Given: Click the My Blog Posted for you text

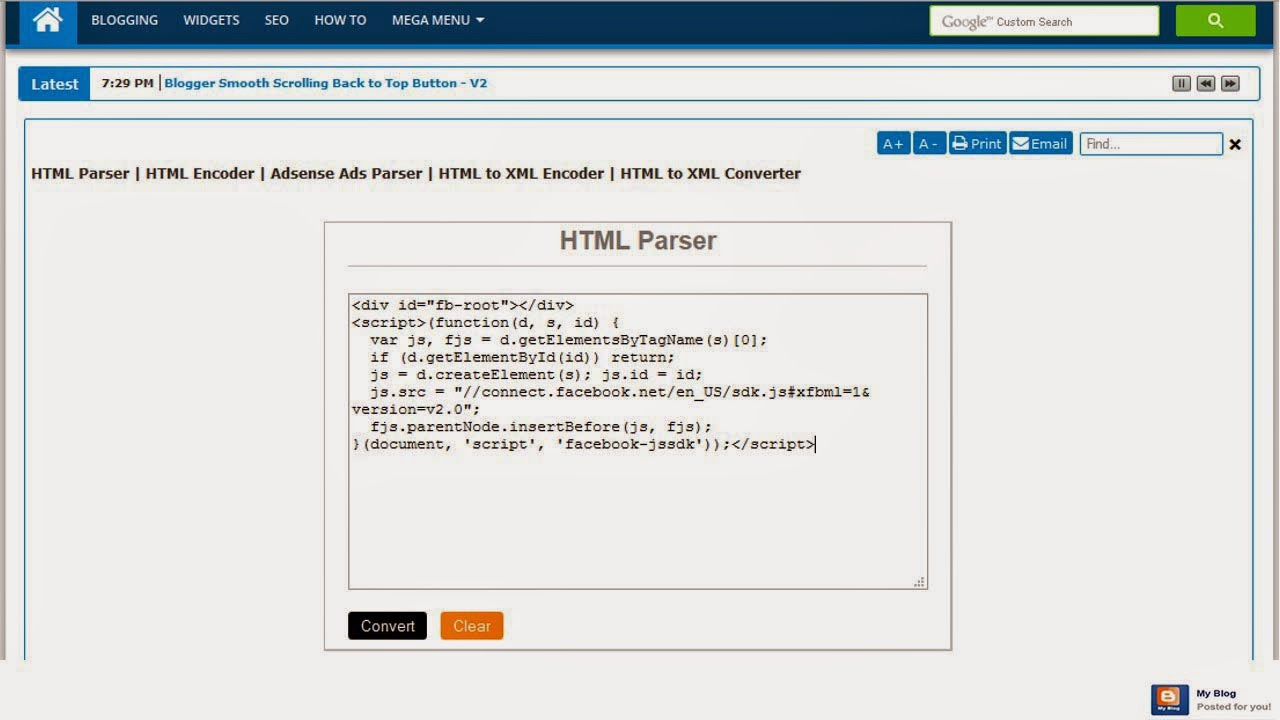Looking at the screenshot, I should [1233, 700].
